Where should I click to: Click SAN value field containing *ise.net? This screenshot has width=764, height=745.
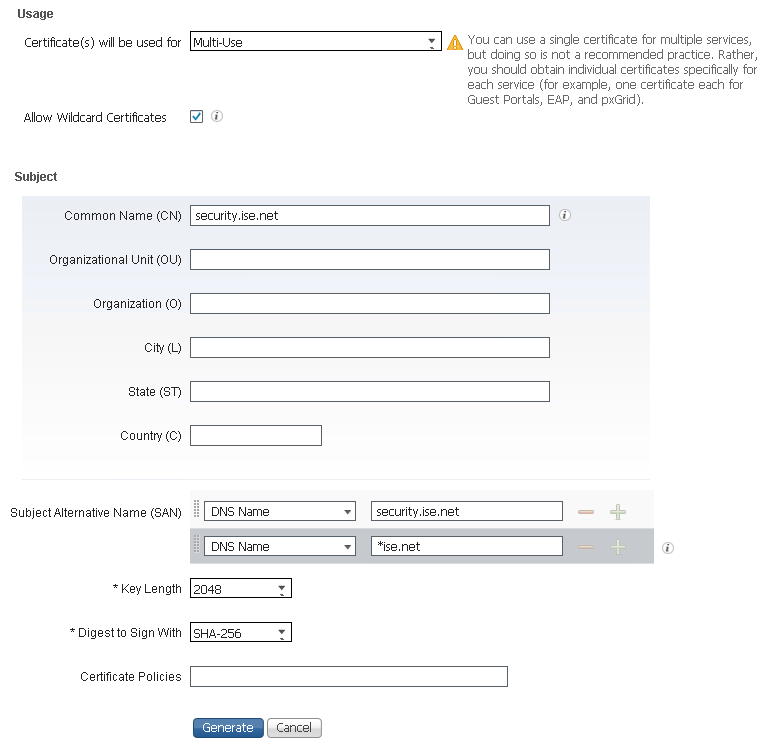pos(467,546)
